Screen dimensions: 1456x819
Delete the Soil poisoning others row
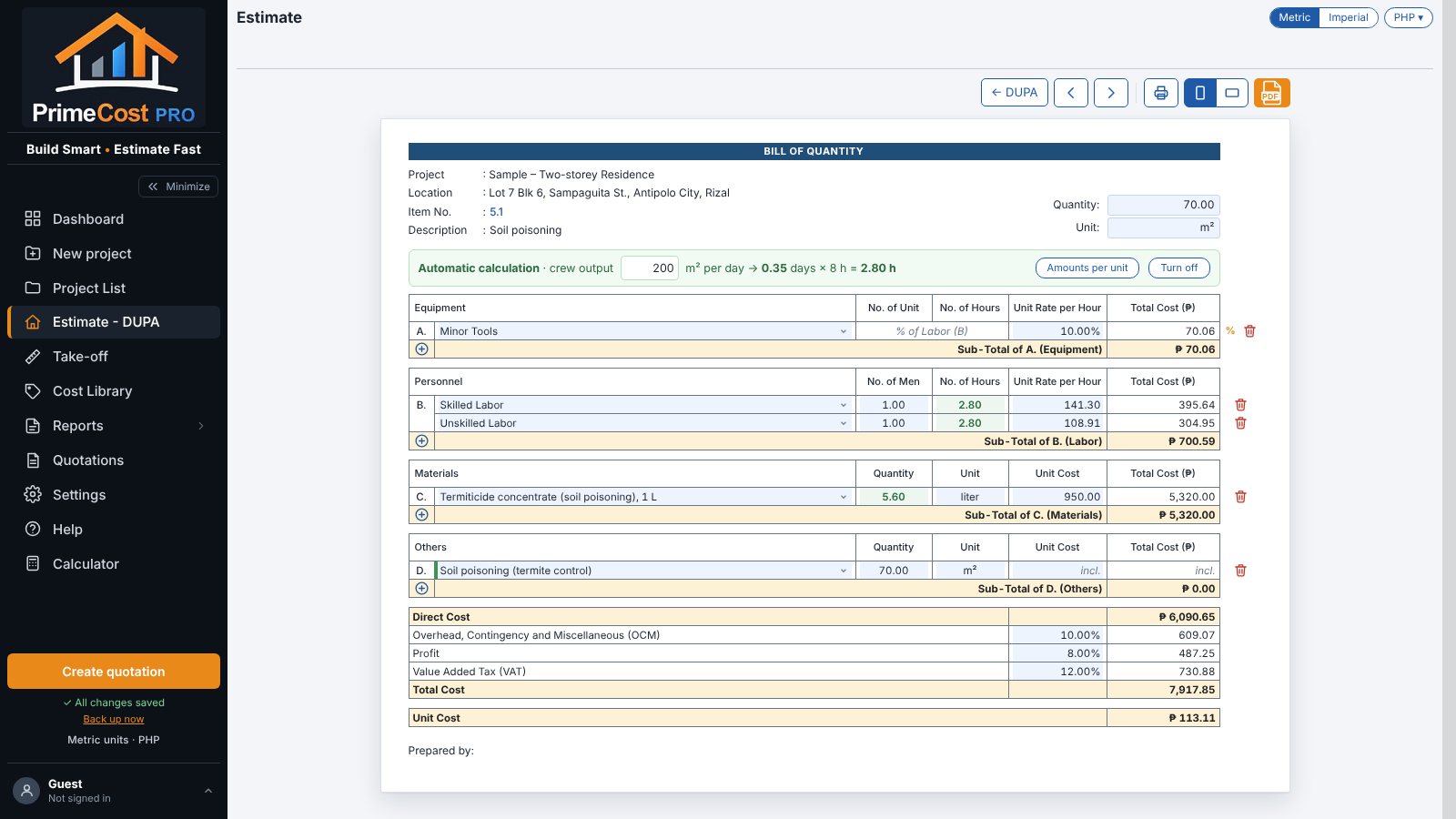click(1240, 571)
